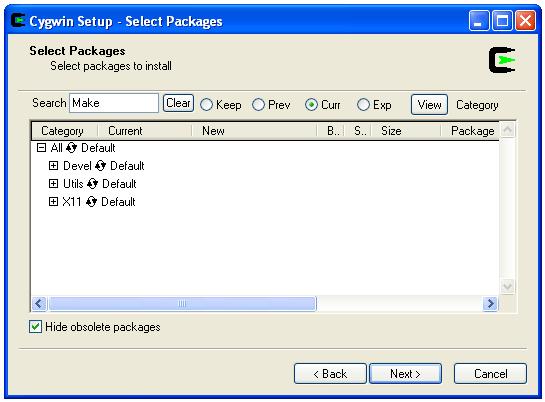Screen dimensions: 545x402
Task: Click the Category column header
Action: coord(64,131)
